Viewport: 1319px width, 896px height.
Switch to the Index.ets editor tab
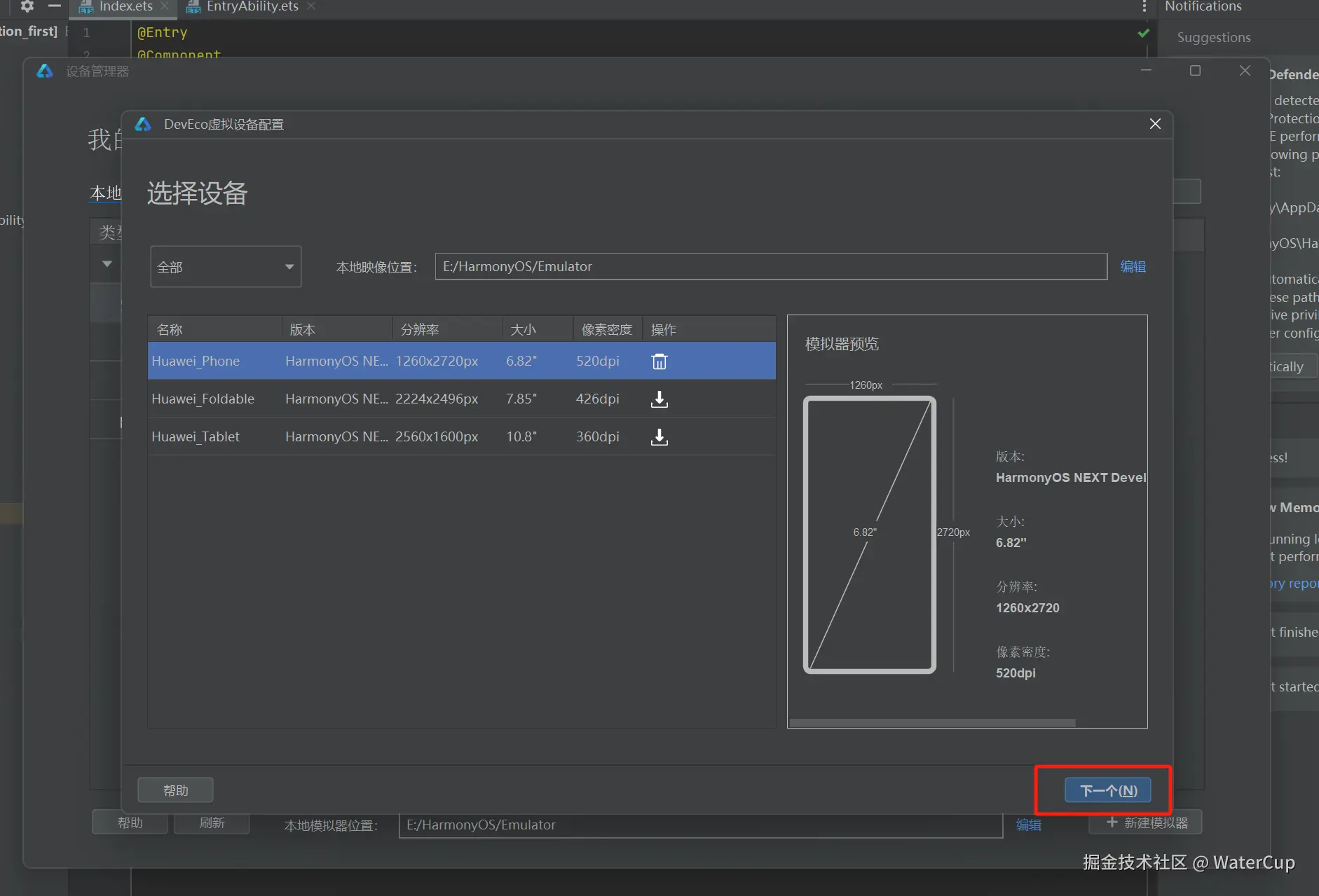125,7
